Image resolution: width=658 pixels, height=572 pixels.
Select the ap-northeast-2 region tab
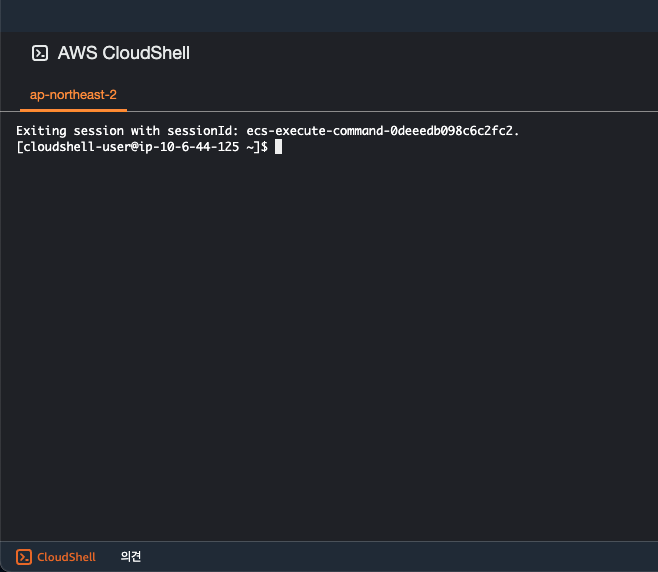pyautogui.click(x=73, y=95)
